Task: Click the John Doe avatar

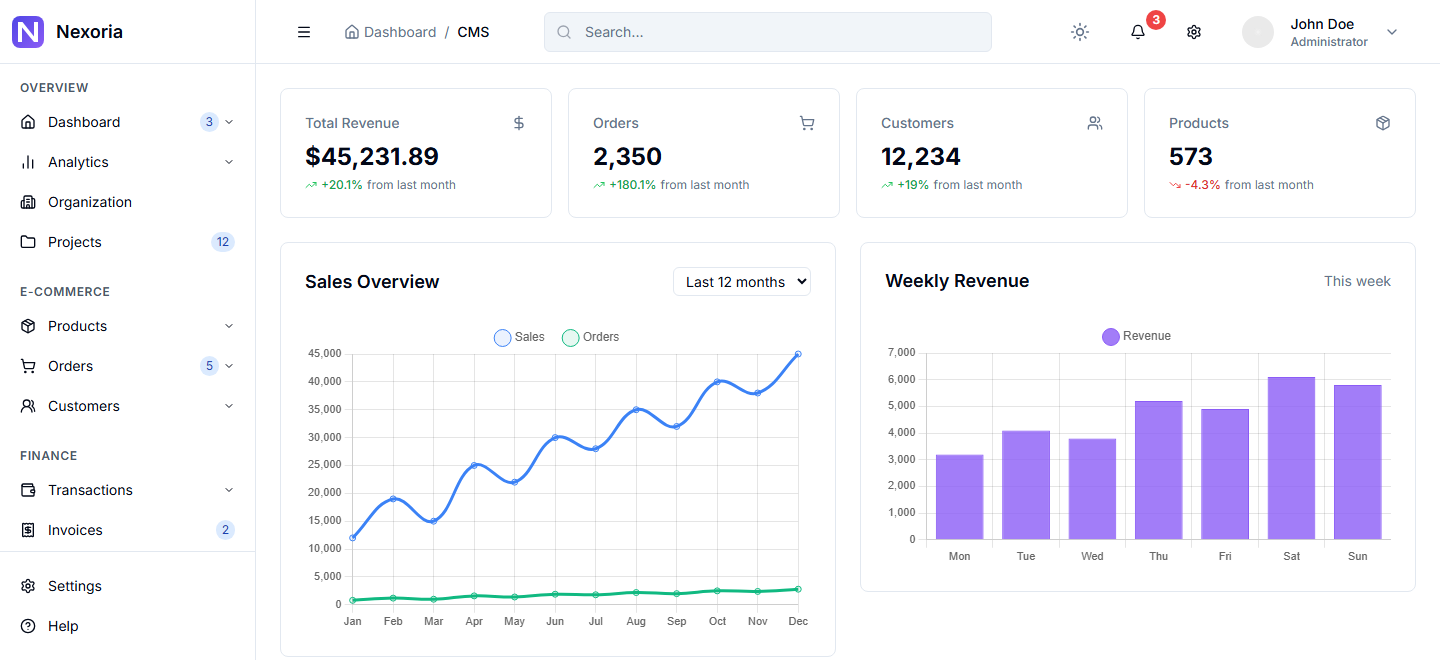Action: coord(1258,32)
